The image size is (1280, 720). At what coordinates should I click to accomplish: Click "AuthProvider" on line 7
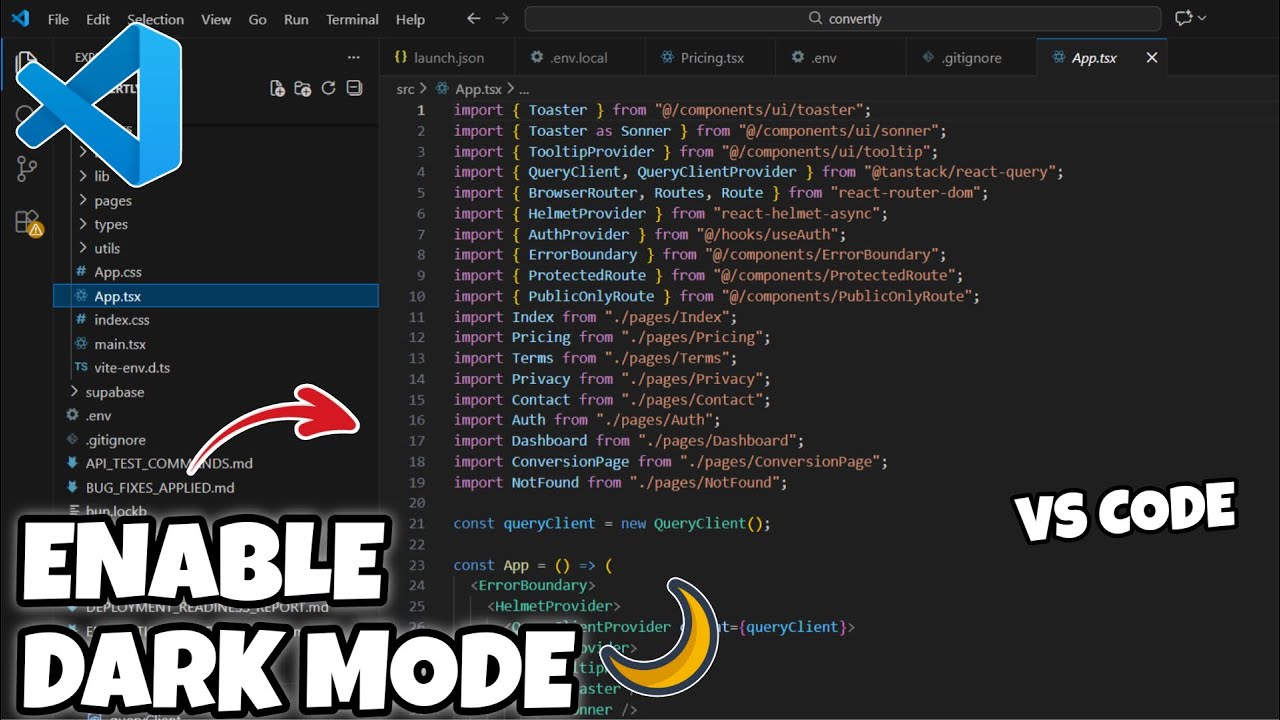579,235
